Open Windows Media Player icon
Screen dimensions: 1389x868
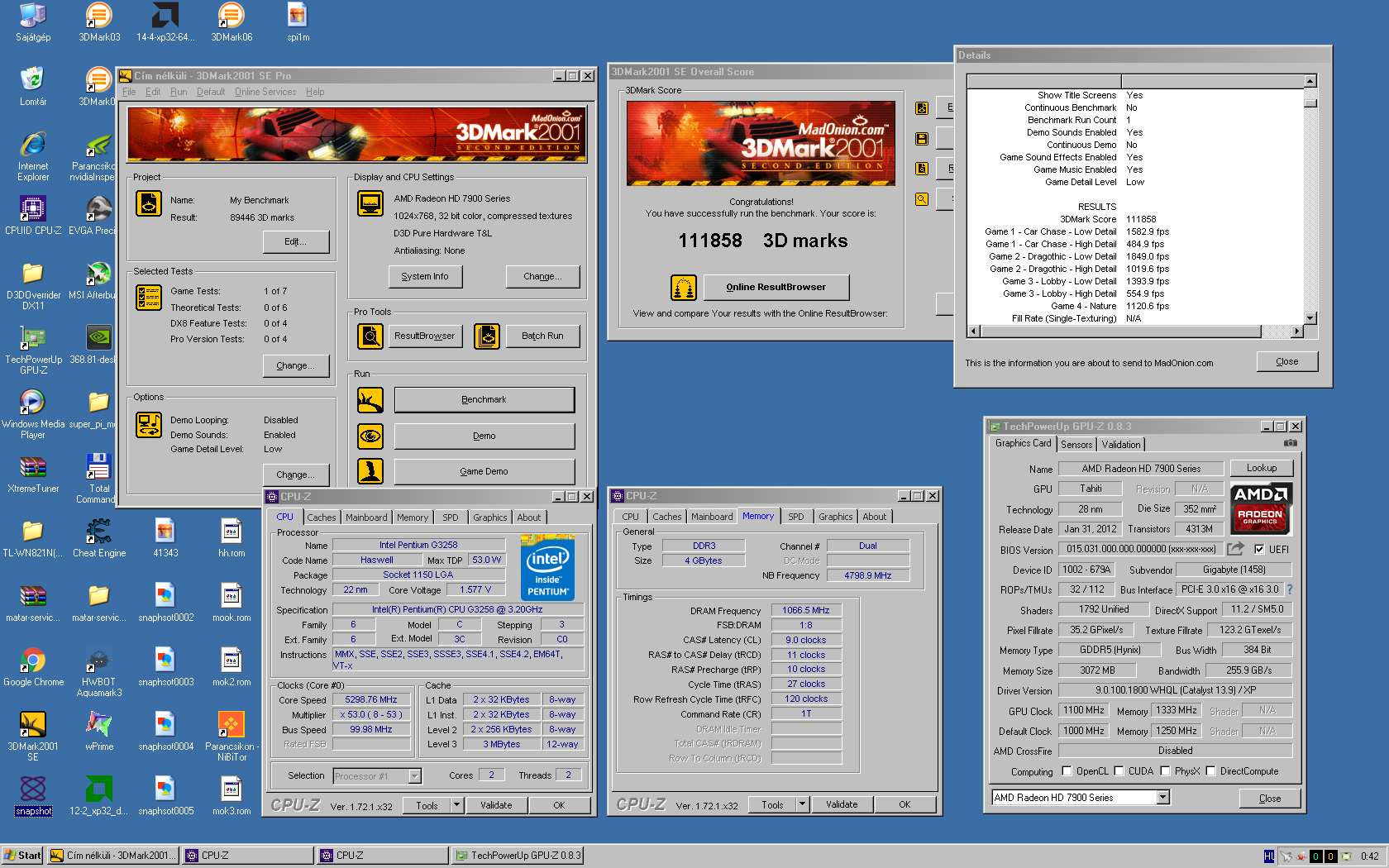pyautogui.click(x=33, y=415)
